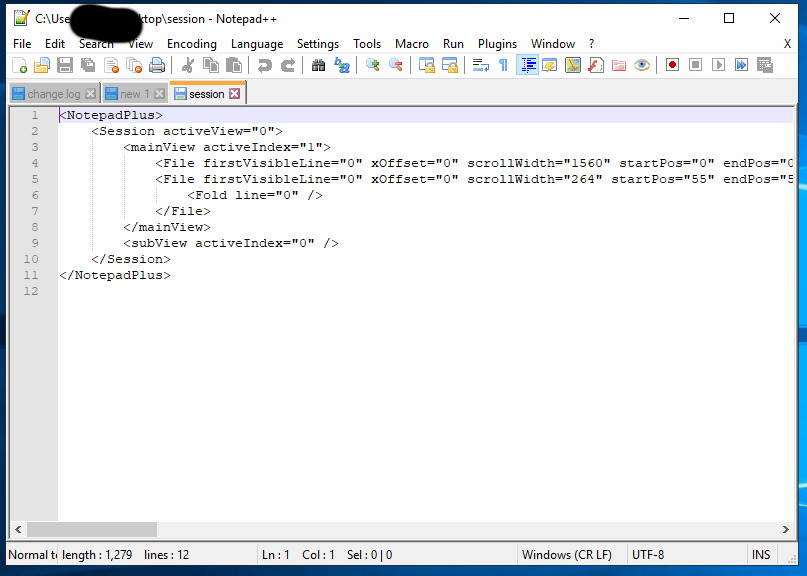Undo the last action via toolbar
Screen dimensions: 807x576
tap(263, 64)
